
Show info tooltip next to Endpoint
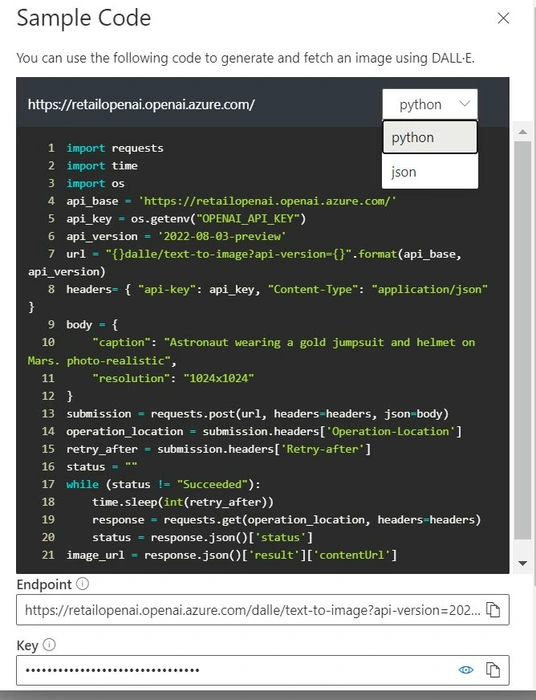[x=82, y=583]
